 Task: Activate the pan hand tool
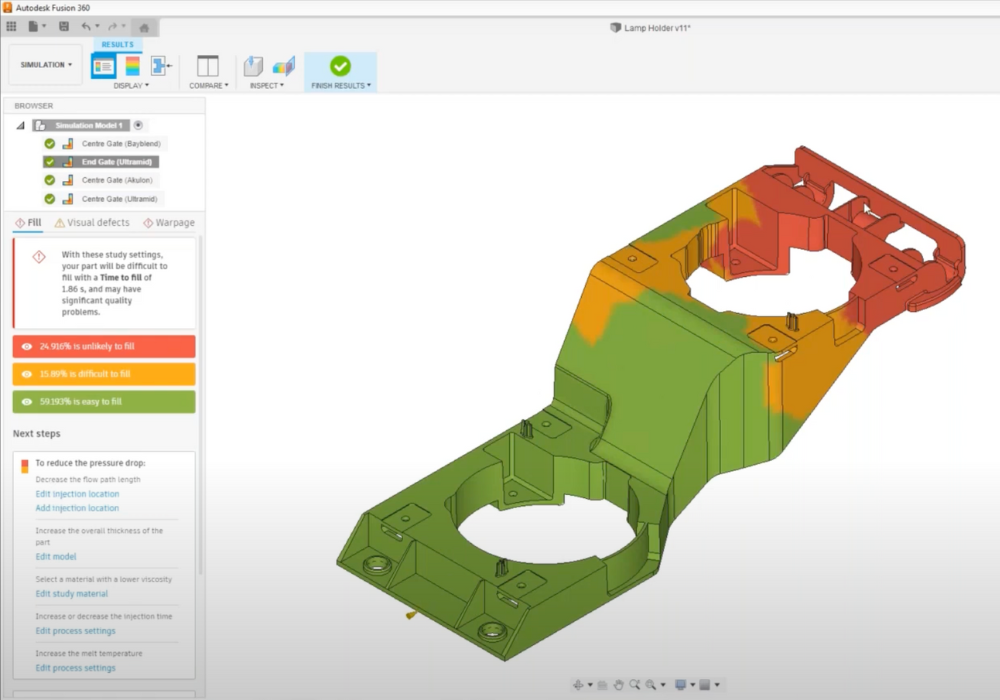tap(618, 685)
